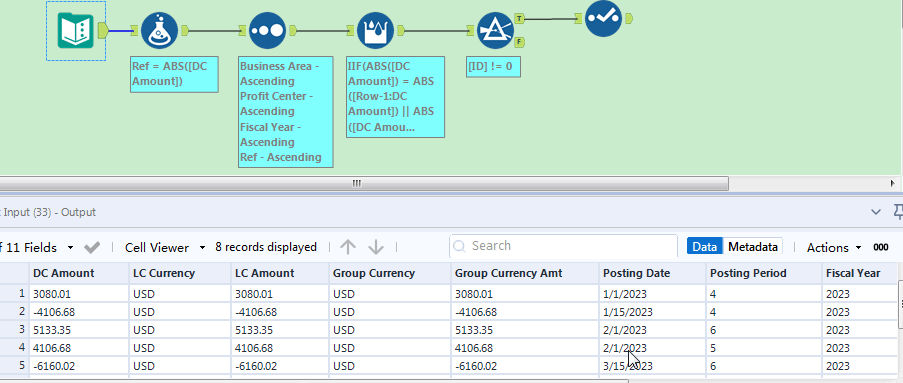
Task: Click the search magnifier icon
Action: 459,246
